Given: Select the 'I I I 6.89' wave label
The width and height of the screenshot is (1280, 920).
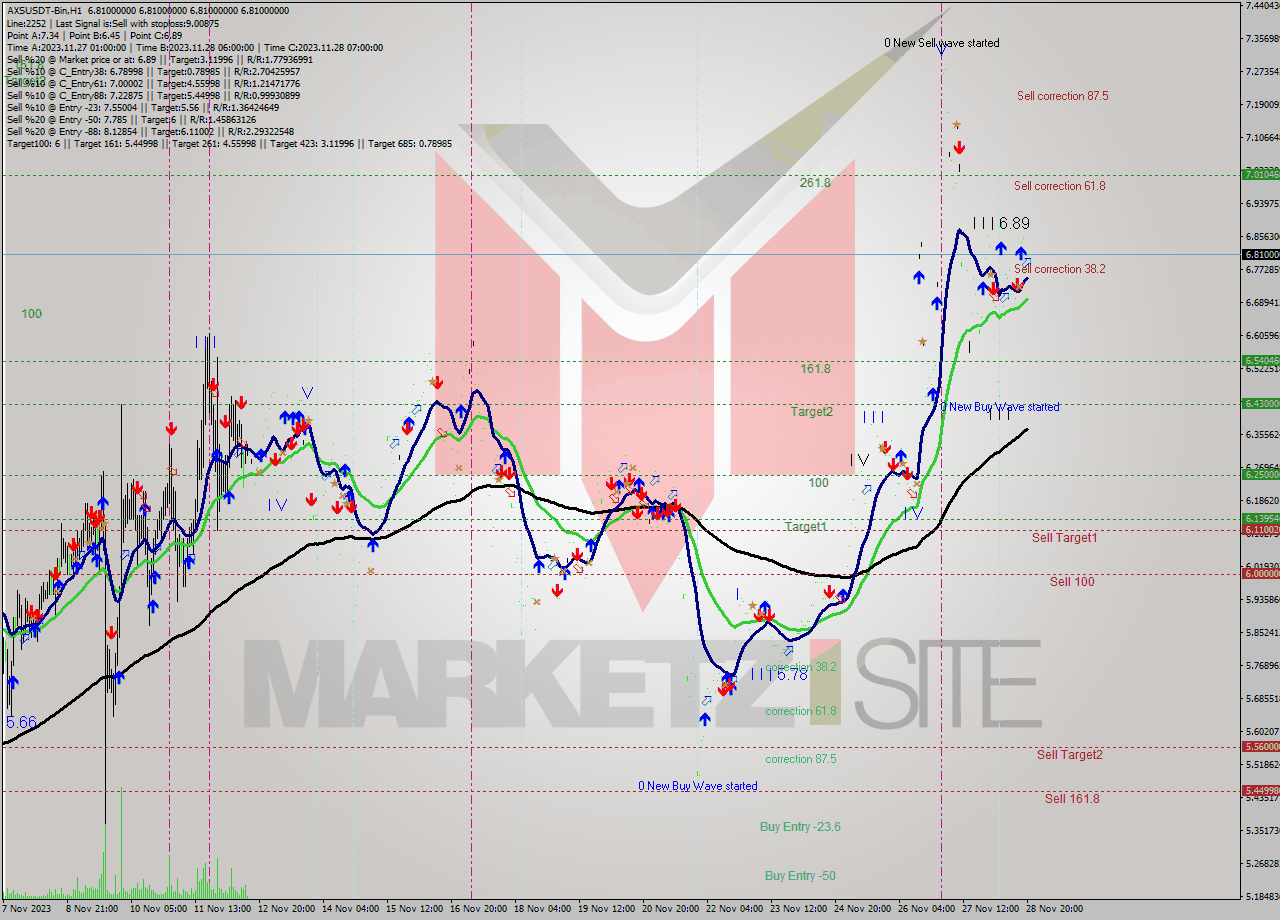Looking at the screenshot, I should (x=1001, y=224).
